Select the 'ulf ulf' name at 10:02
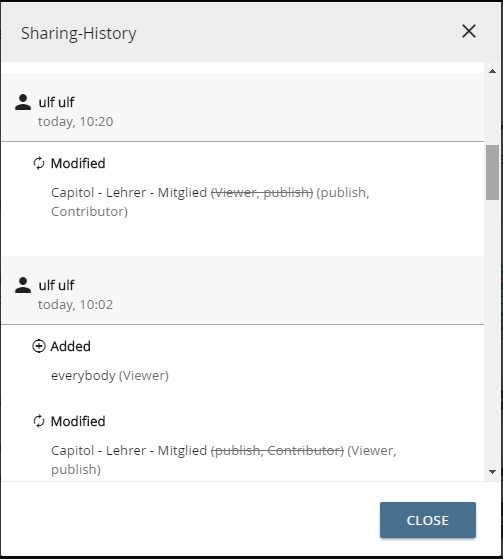The image size is (503, 559). click(x=56, y=285)
